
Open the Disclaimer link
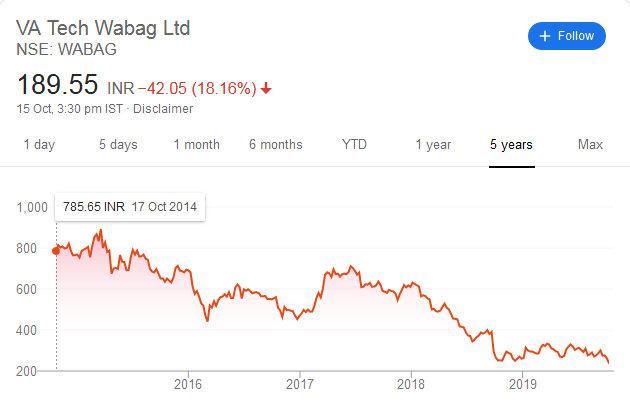pyautogui.click(x=163, y=108)
